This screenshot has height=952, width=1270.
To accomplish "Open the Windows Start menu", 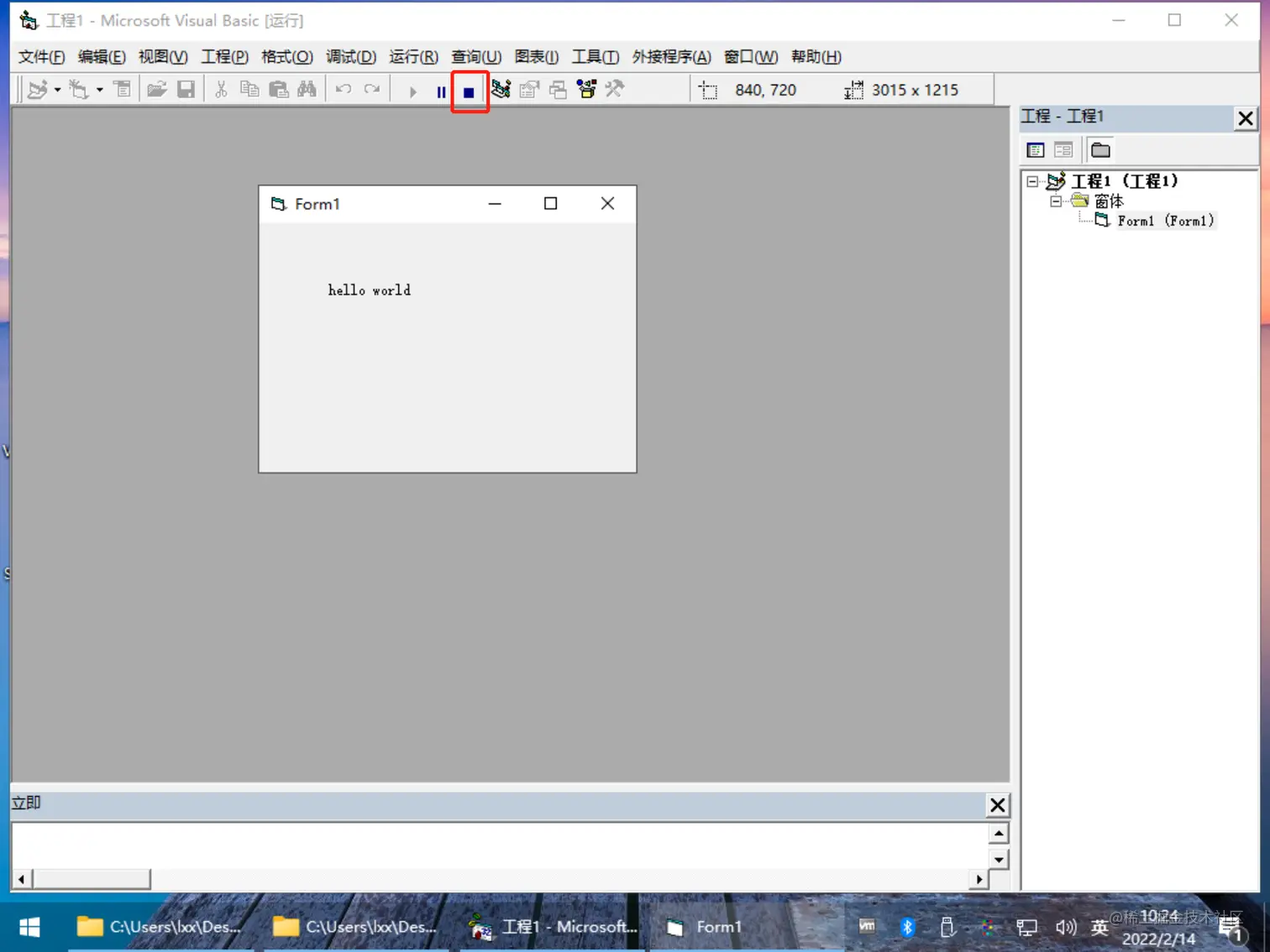I will point(30,927).
